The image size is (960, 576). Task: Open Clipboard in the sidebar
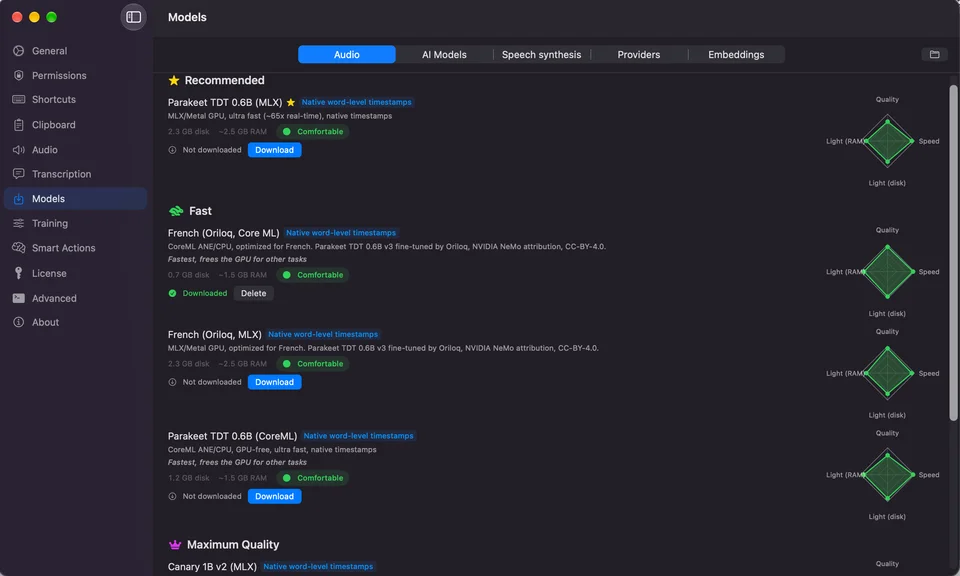click(x=75, y=125)
